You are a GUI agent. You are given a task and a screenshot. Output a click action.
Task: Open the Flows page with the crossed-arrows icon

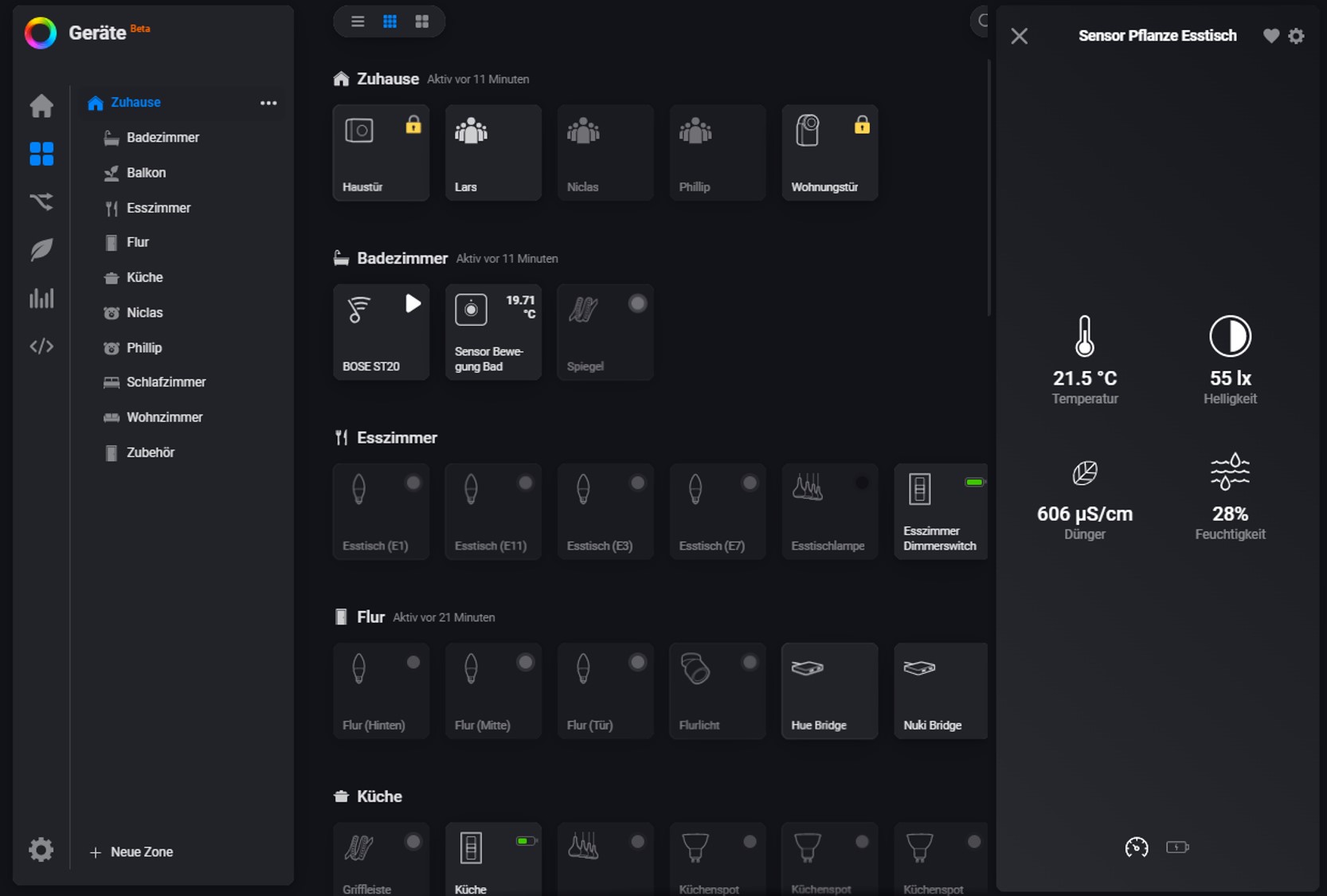[x=41, y=202]
